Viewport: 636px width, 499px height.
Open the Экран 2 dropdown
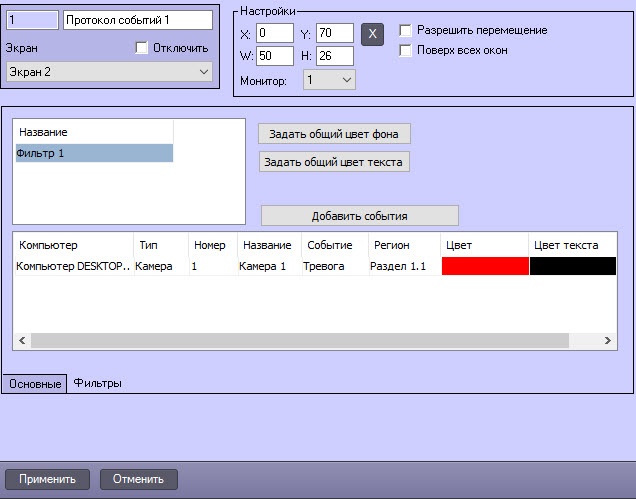click(109, 72)
